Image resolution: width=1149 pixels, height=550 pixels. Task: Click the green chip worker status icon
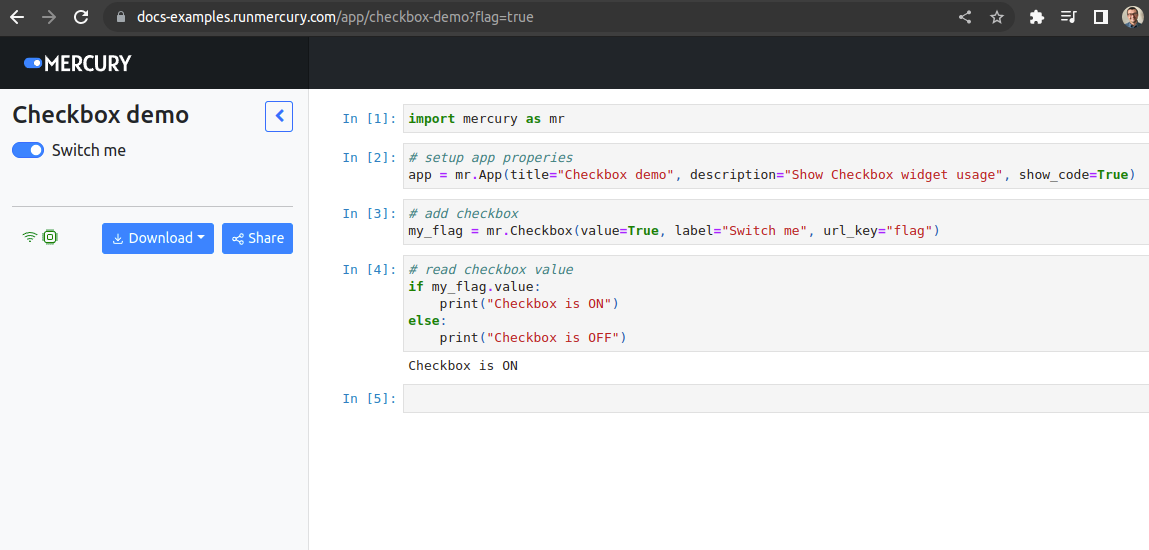[50, 237]
